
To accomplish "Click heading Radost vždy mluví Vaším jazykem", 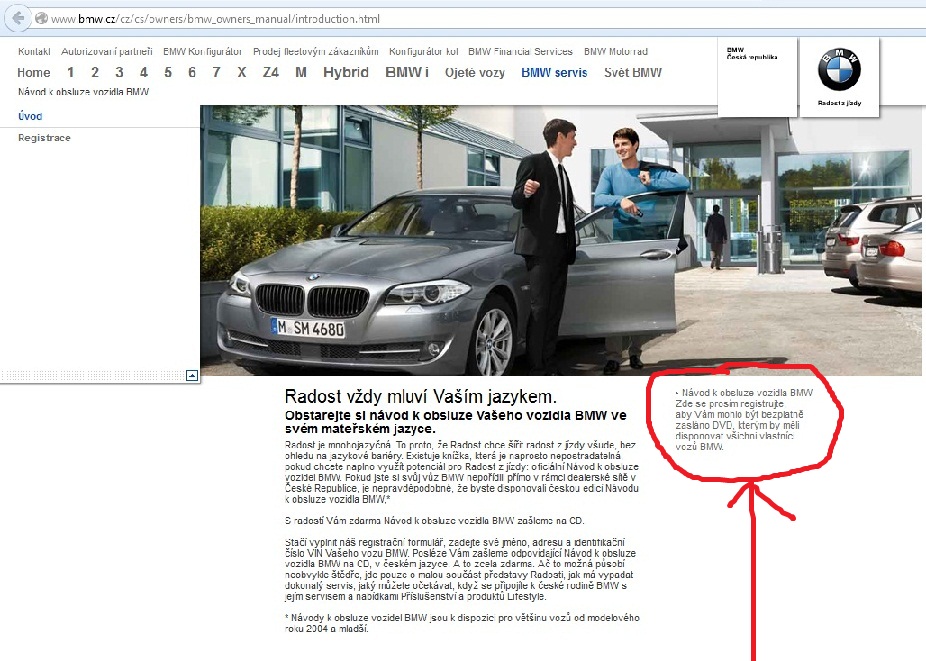I will click(x=420, y=396).
